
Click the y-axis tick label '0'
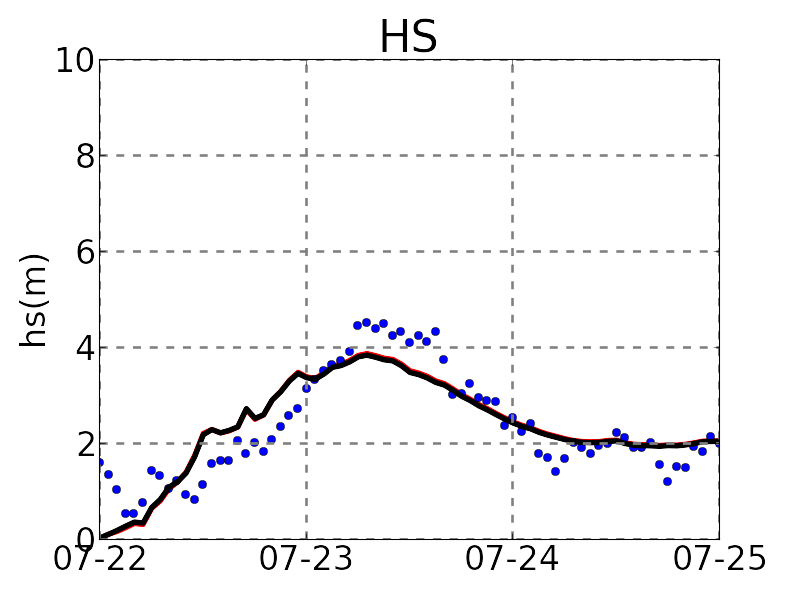tap(87, 538)
